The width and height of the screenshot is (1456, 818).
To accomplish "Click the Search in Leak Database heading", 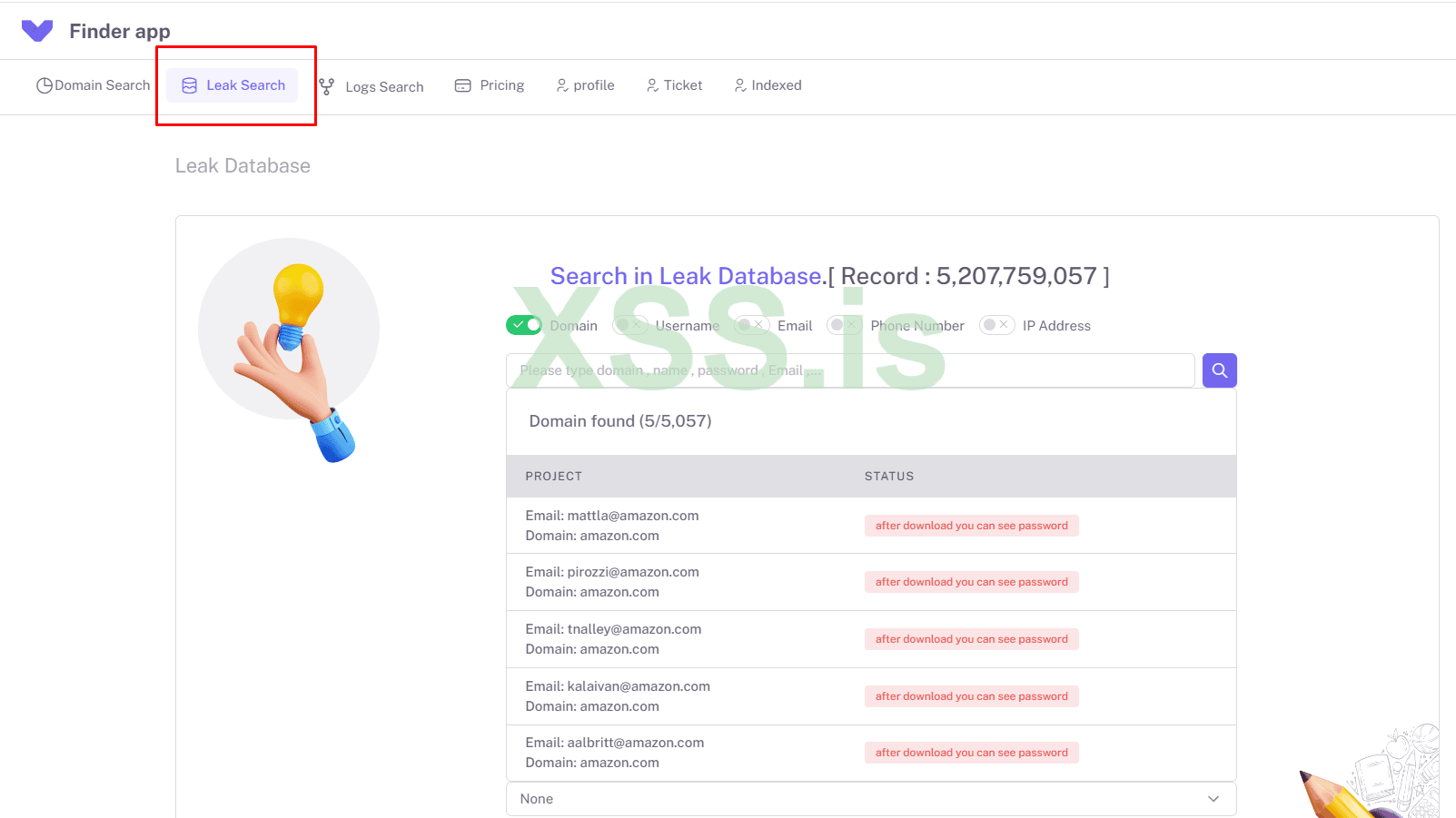I will [x=687, y=276].
